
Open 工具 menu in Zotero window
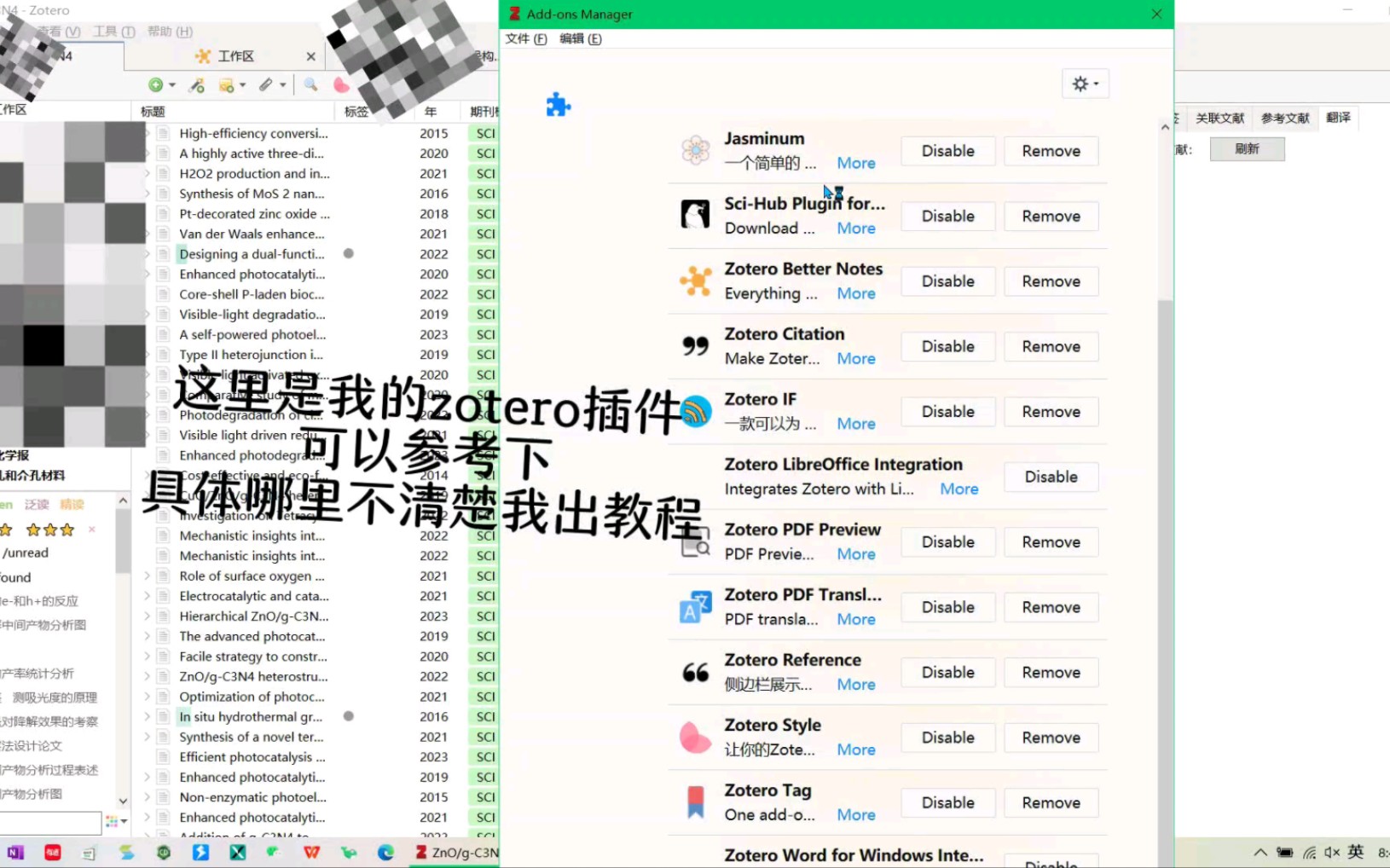(114, 31)
